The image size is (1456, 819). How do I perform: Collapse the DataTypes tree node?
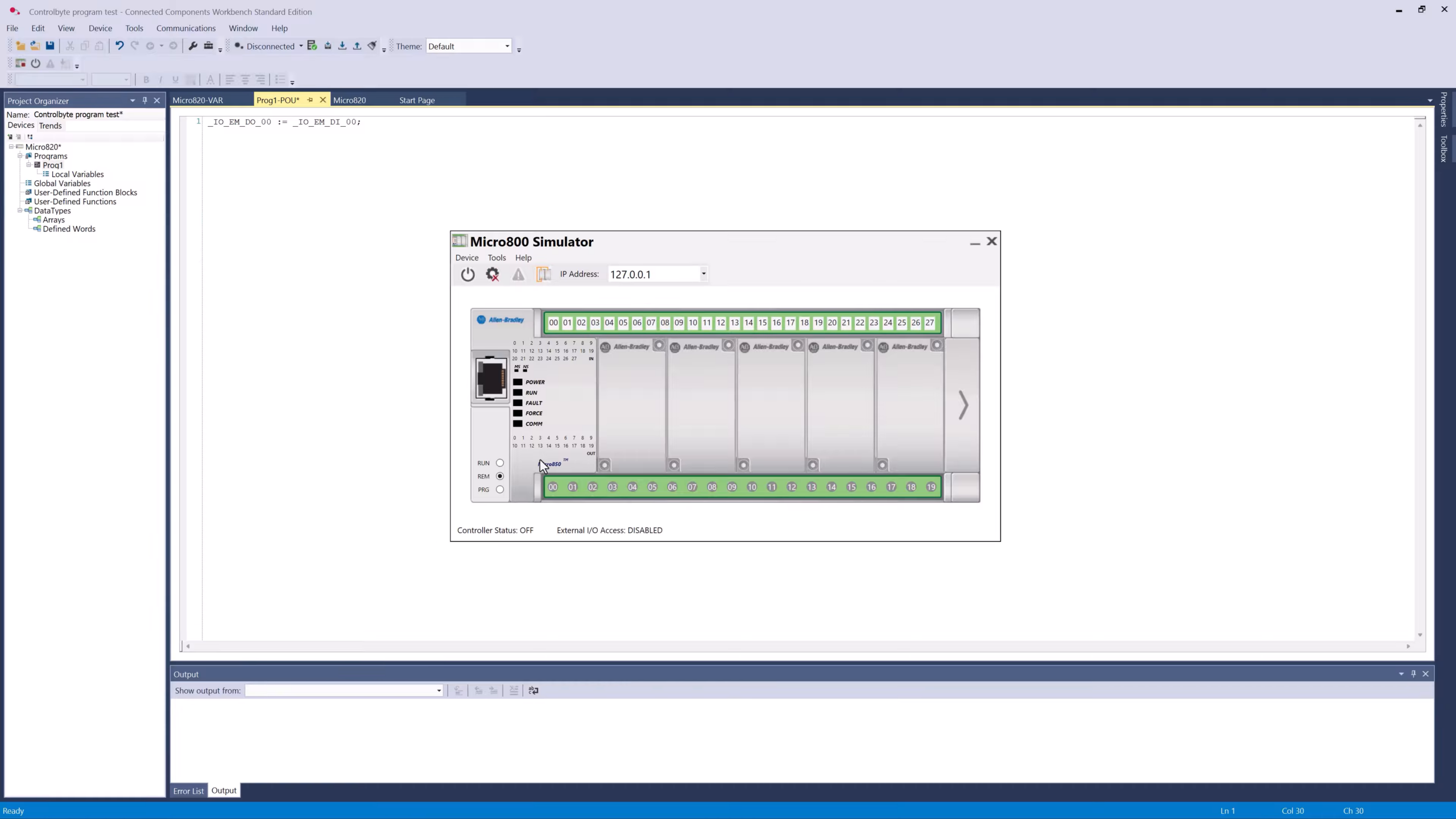pyautogui.click(x=20, y=210)
